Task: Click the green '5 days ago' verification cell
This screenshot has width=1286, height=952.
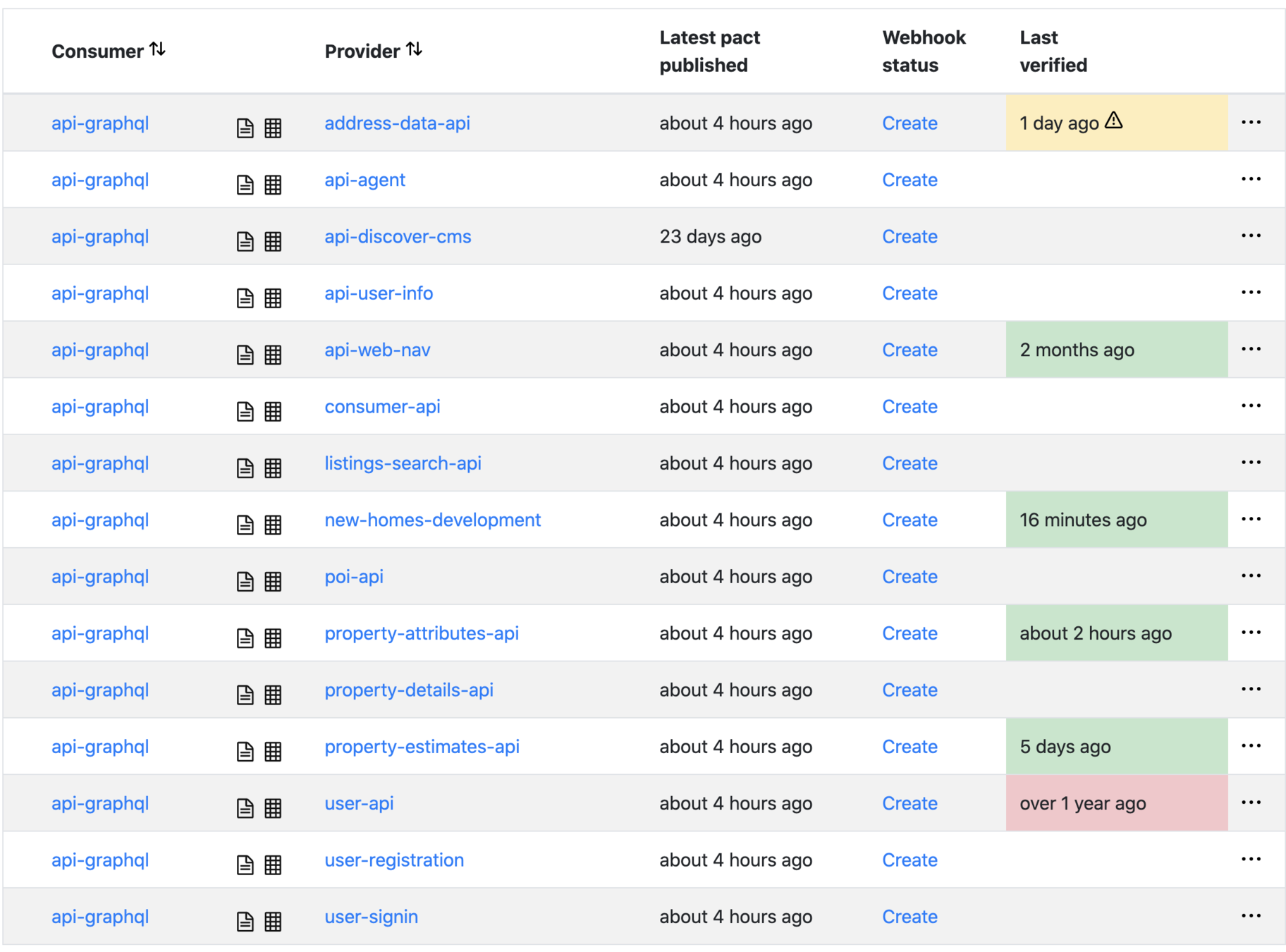Action: pos(1117,746)
